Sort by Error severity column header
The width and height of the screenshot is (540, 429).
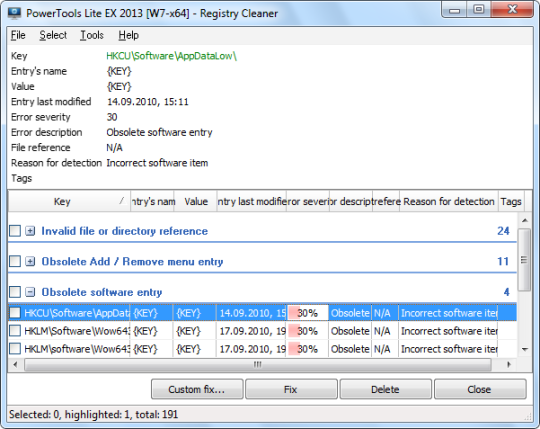(308, 201)
